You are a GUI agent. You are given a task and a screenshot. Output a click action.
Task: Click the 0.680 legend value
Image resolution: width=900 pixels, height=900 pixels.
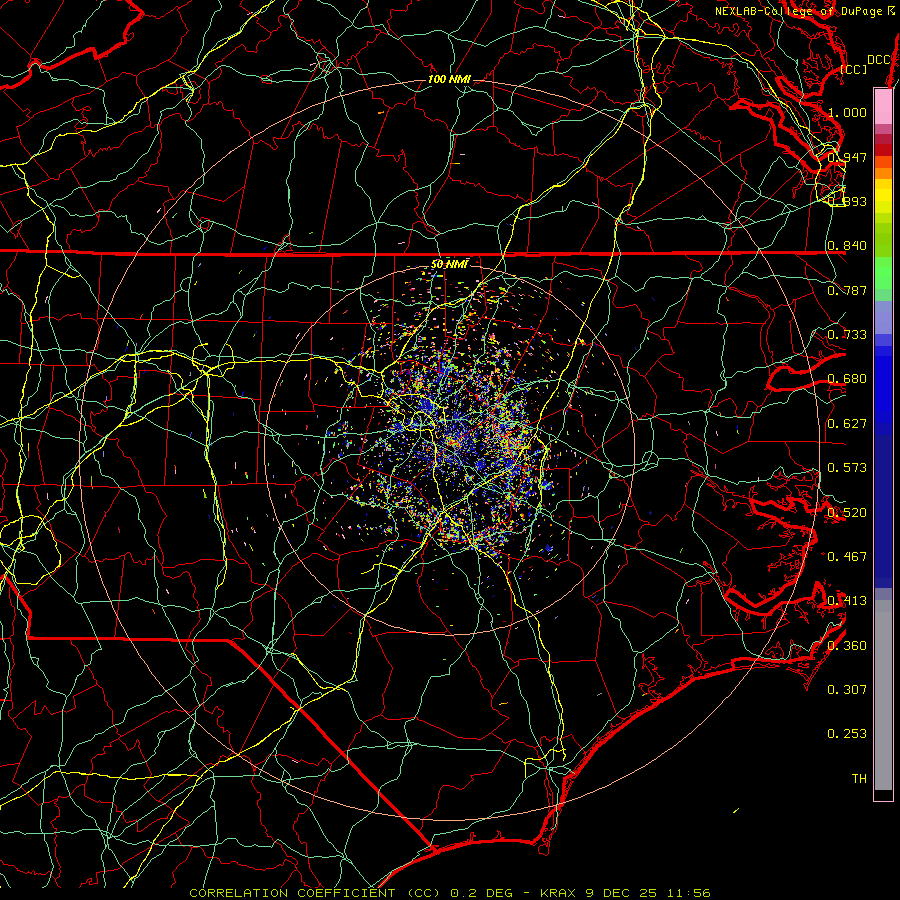[x=847, y=379]
